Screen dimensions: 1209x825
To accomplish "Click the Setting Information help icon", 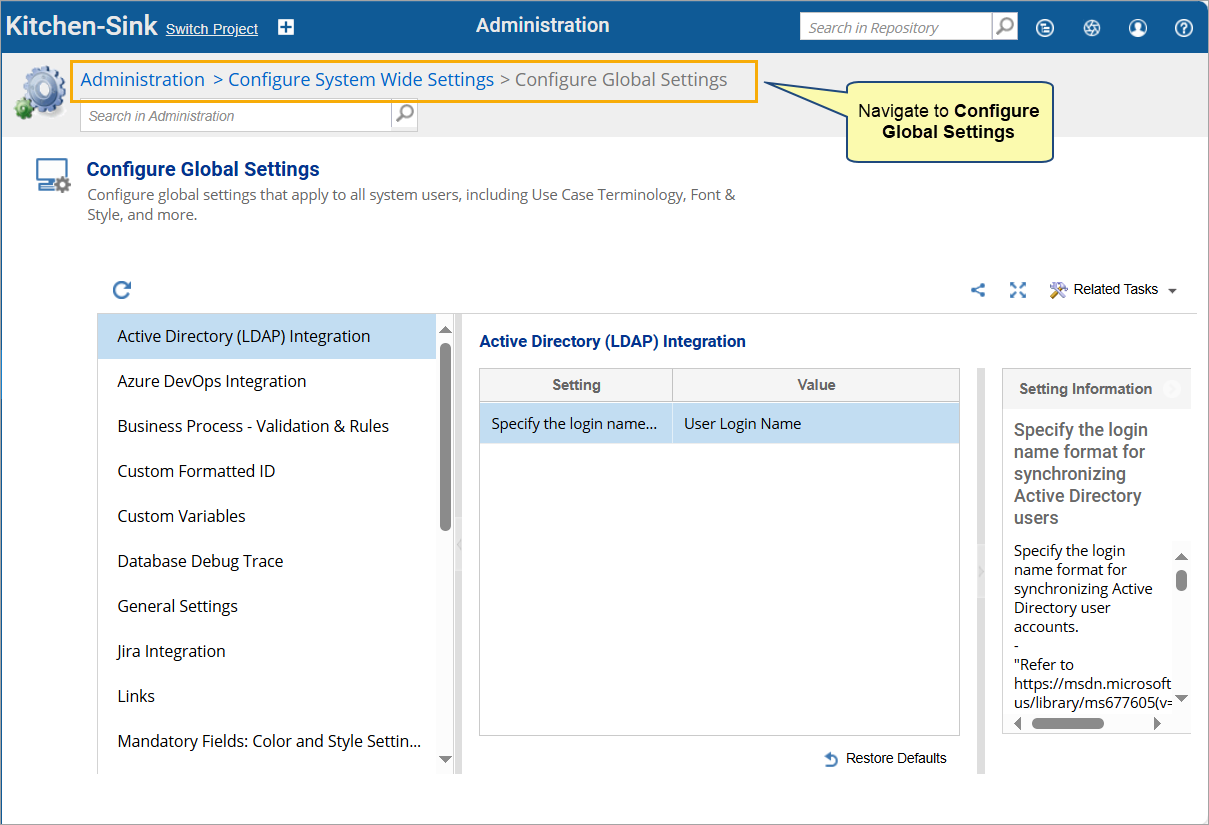I will pyautogui.click(x=1171, y=389).
